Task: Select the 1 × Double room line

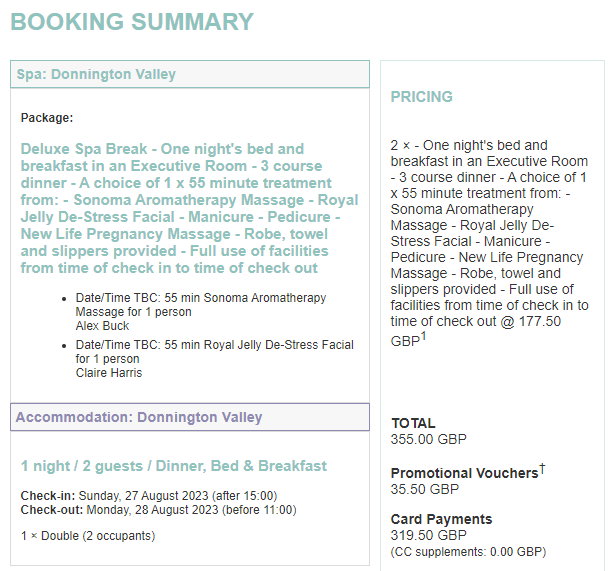Action: click(x=88, y=536)
